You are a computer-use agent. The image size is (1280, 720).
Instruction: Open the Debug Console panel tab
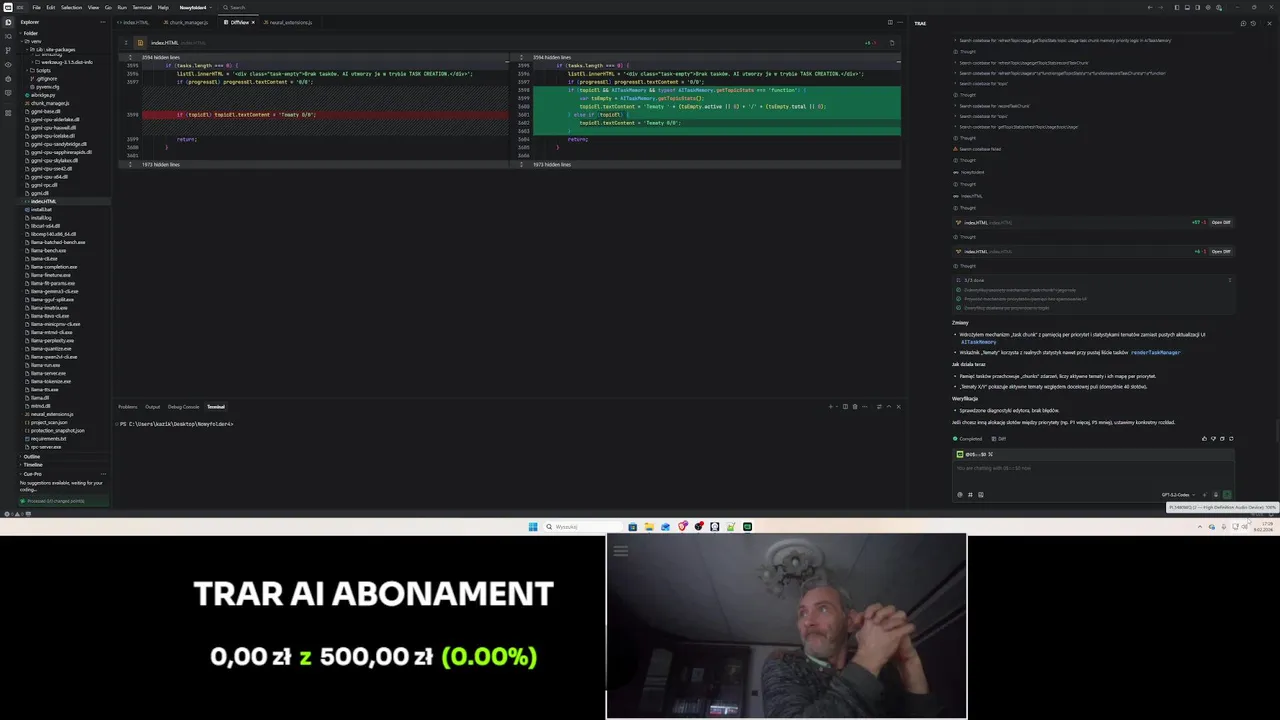click(183, 406)
